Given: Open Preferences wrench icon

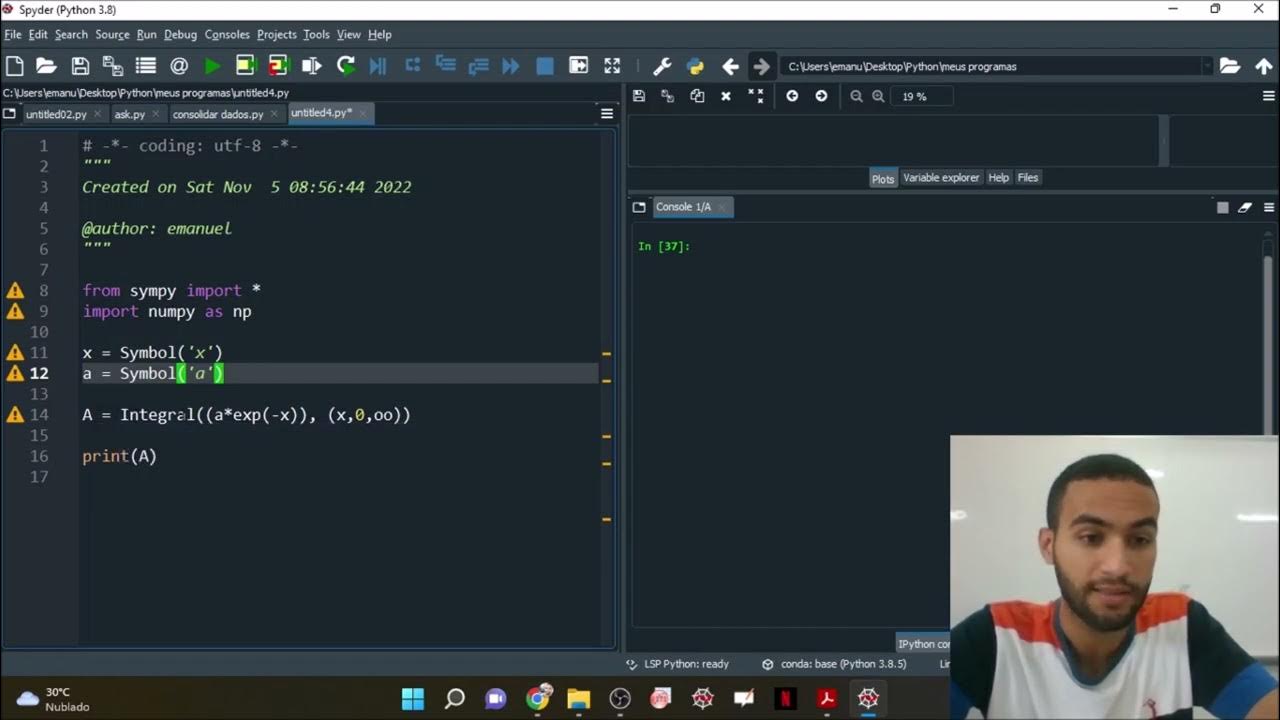Looking at the screenshot, I should tap(662, 66).
